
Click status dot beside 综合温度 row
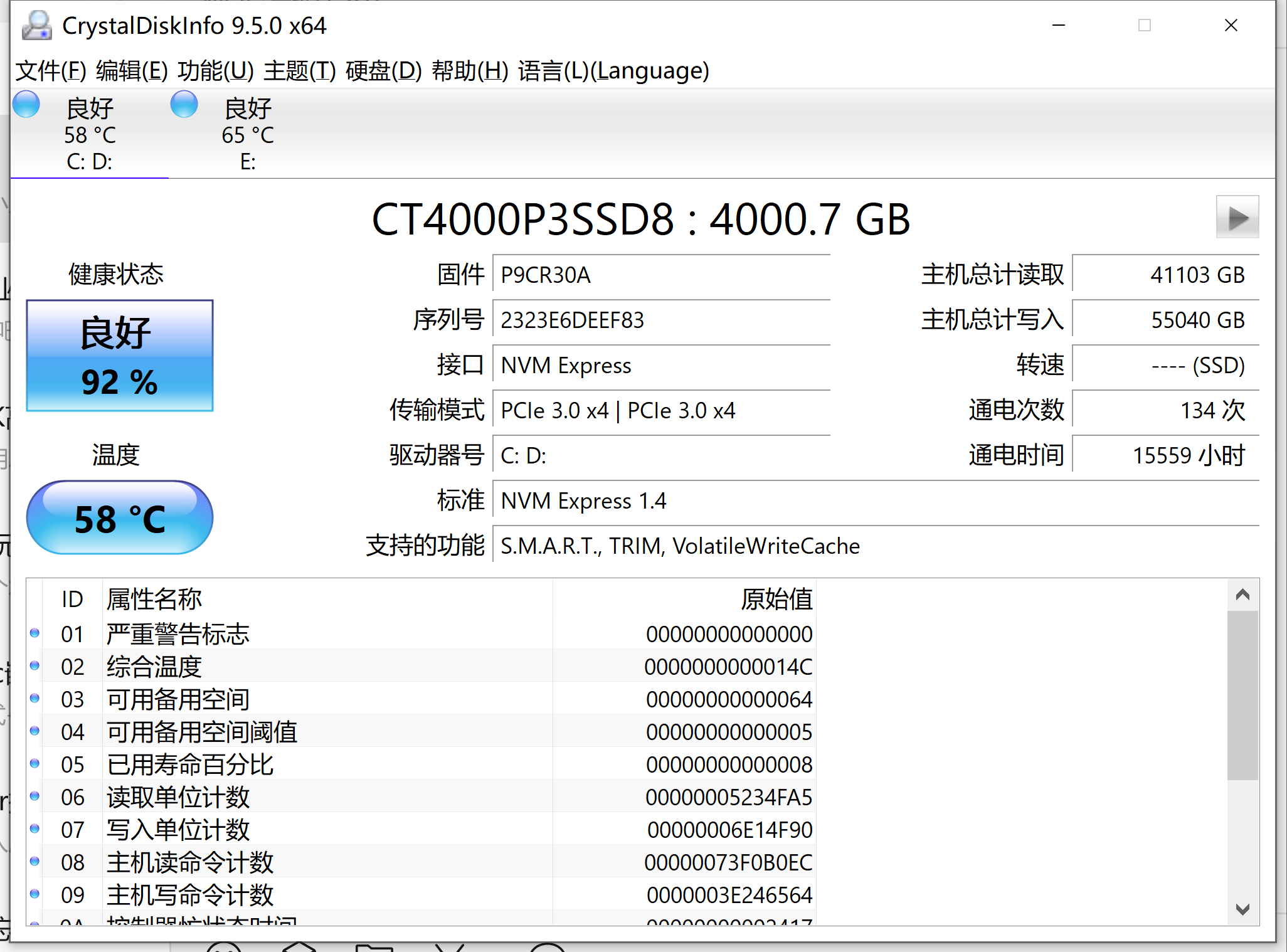pos(35,666)
